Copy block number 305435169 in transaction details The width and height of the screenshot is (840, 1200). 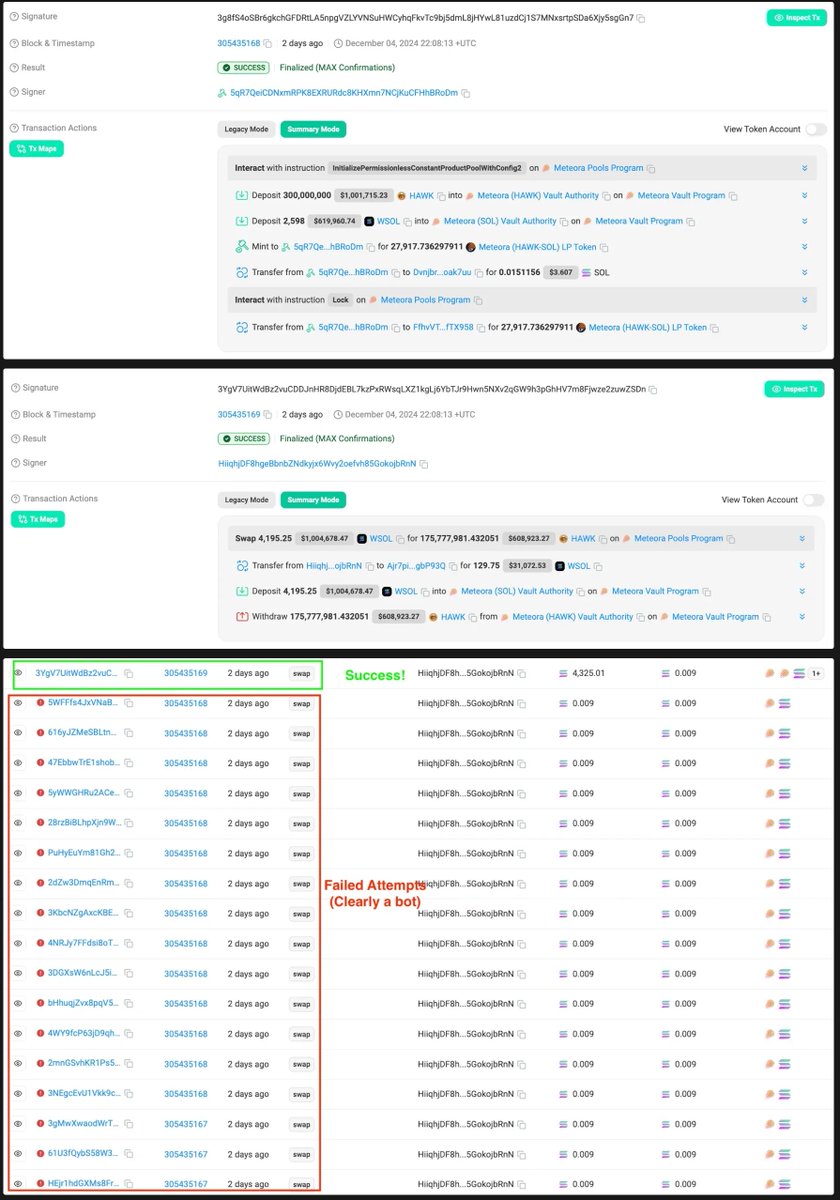pos(269,414)
